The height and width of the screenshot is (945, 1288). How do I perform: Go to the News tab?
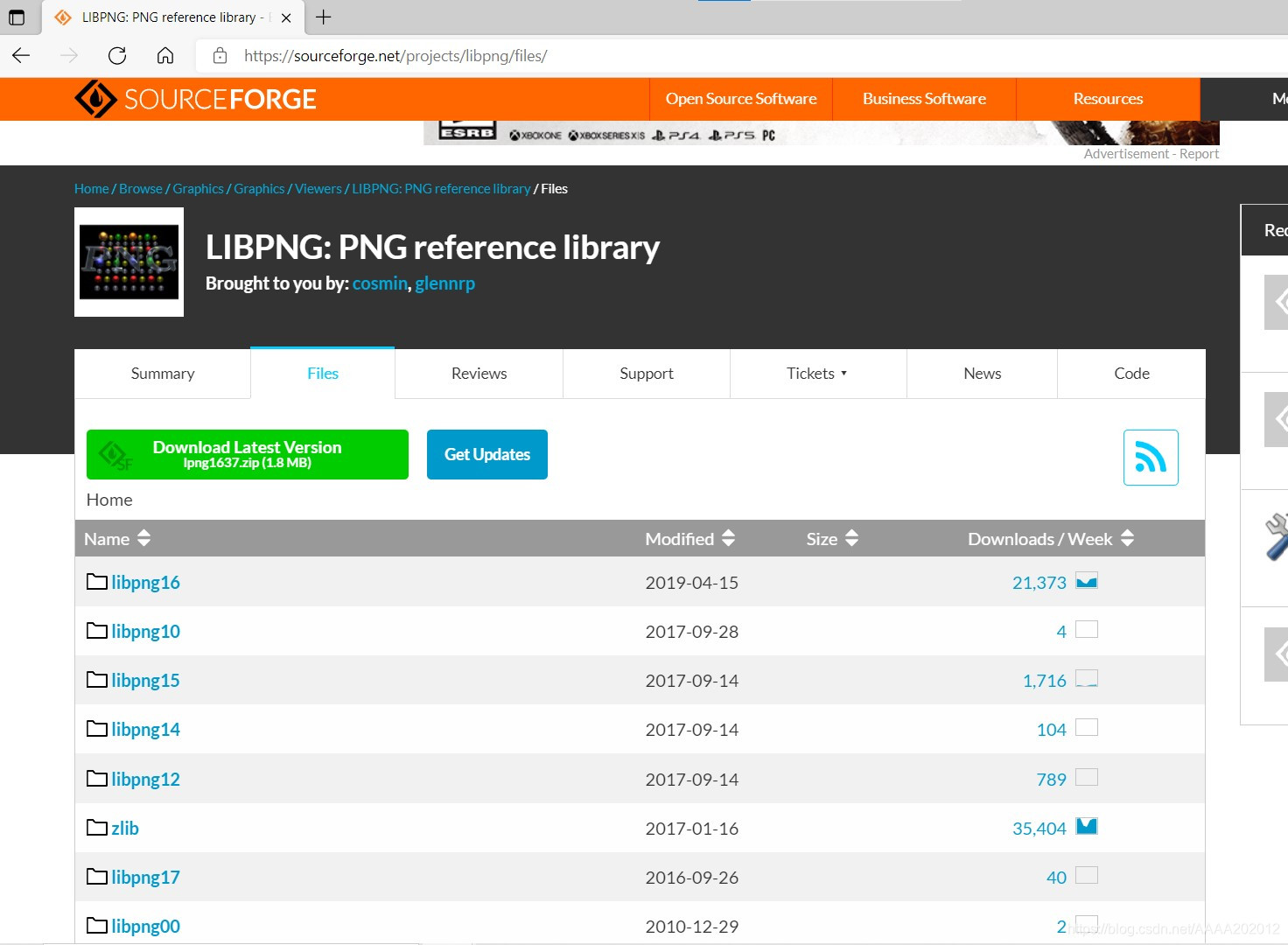[983, 374]
